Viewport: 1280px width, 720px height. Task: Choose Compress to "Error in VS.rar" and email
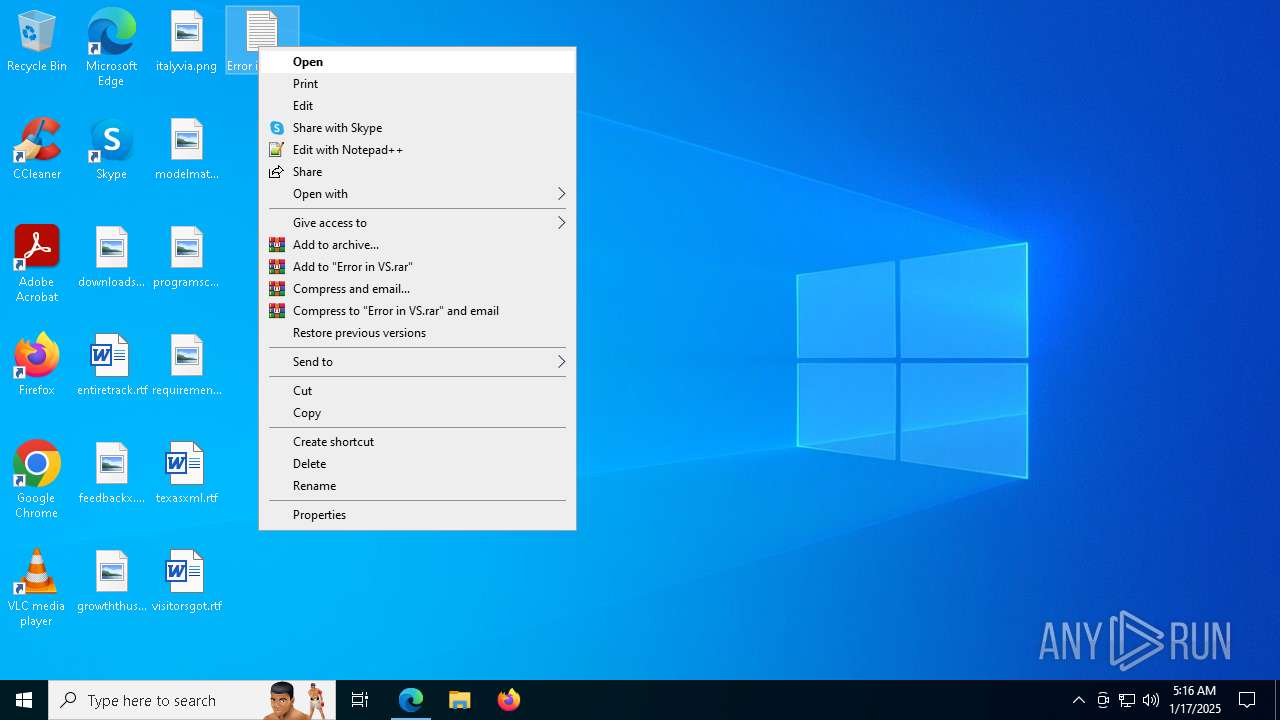(x=417, y=311)
